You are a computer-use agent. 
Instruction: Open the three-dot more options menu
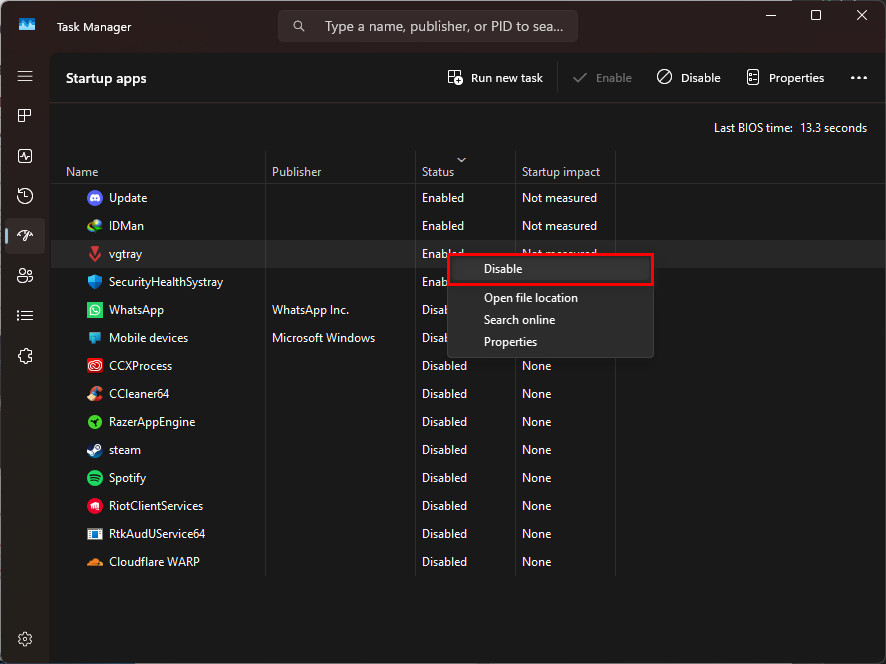(x=858, y=78)
